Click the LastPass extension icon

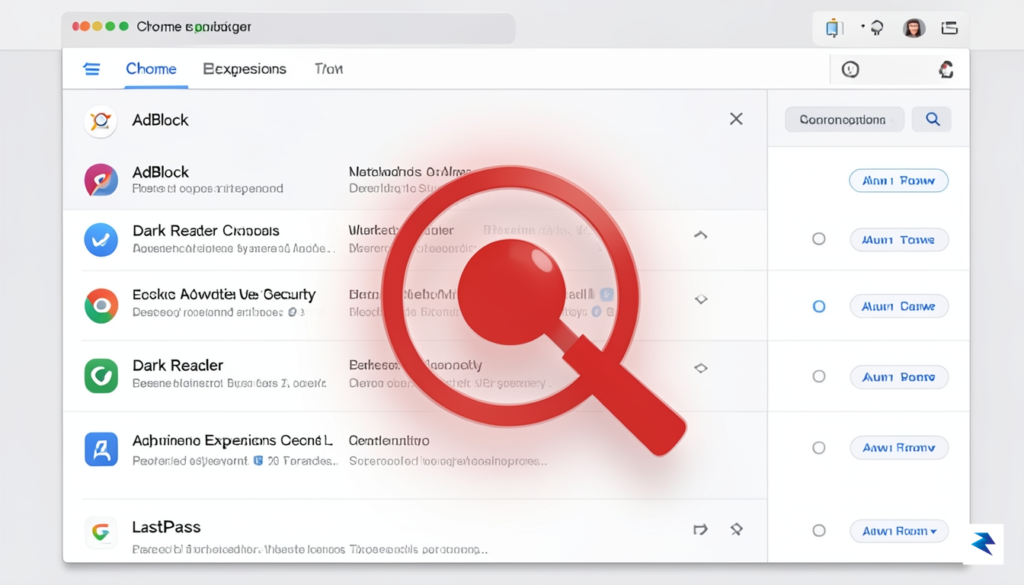(x=101, y=532)
